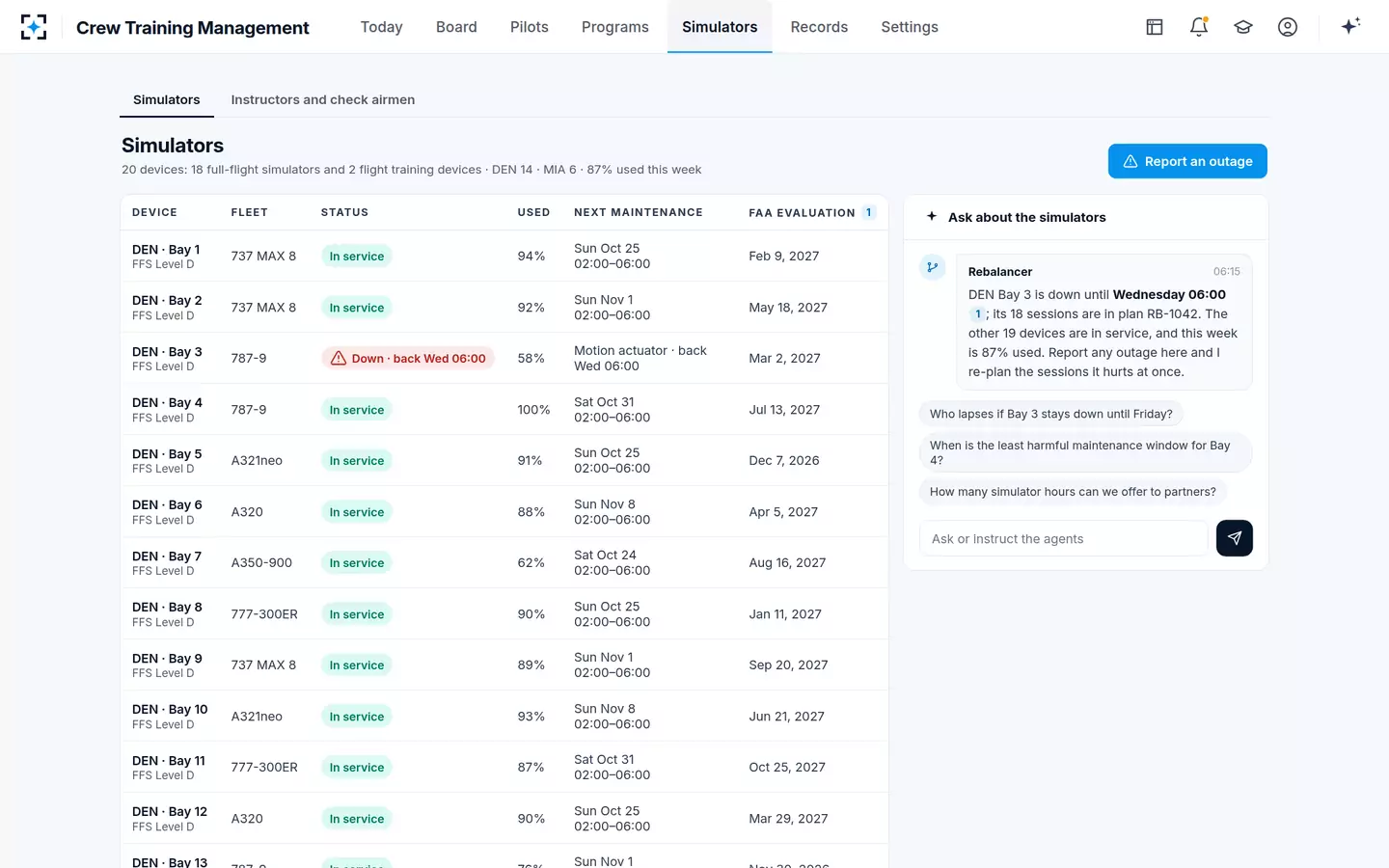Open the DEN · Bay 4 simulator row

(504, 410)
